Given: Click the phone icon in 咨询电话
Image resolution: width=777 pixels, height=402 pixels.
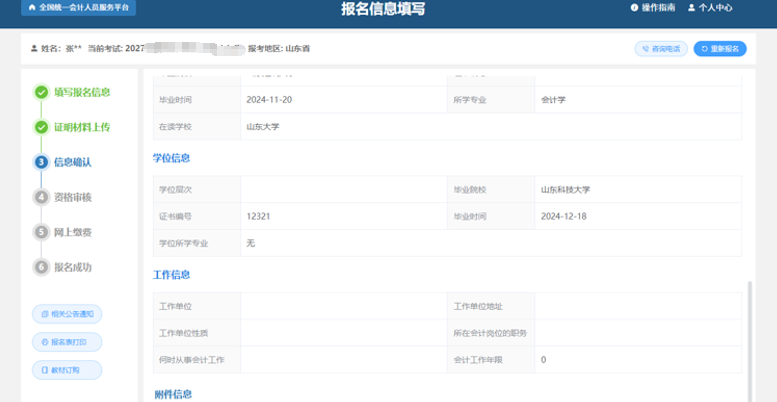Looking at the screenshot, I should (646, 49).
